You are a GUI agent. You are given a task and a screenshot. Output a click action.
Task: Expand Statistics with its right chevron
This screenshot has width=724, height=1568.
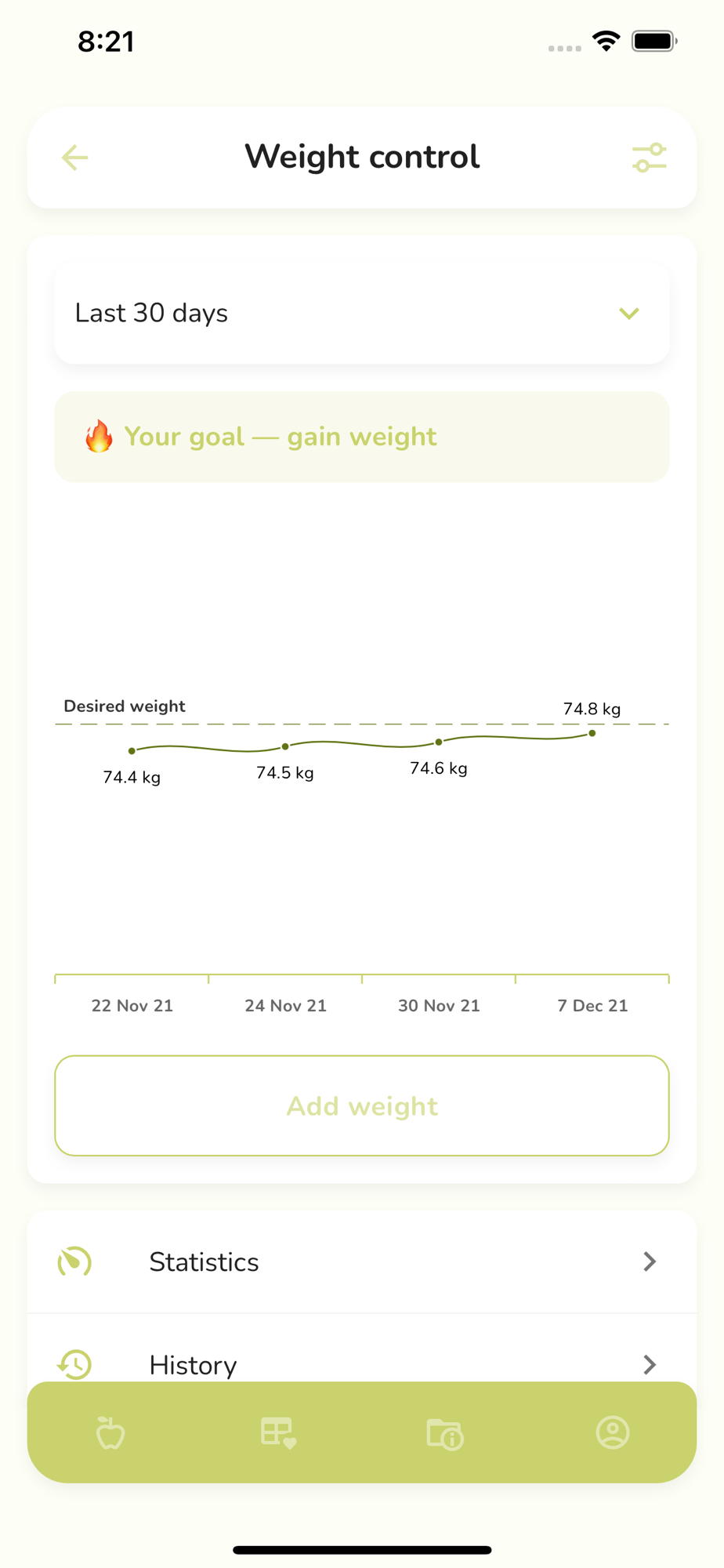point(650,1261)
